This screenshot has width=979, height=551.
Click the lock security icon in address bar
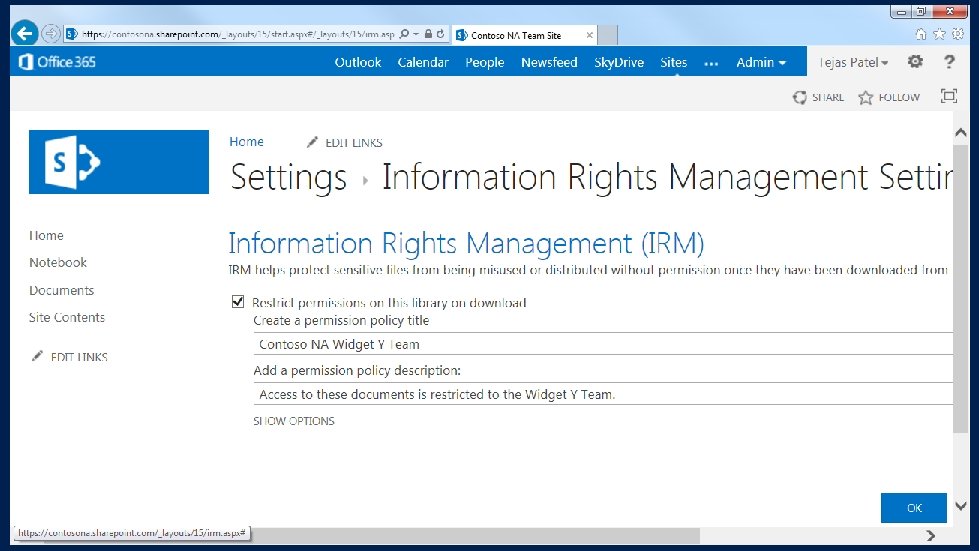tap(428, 34)
